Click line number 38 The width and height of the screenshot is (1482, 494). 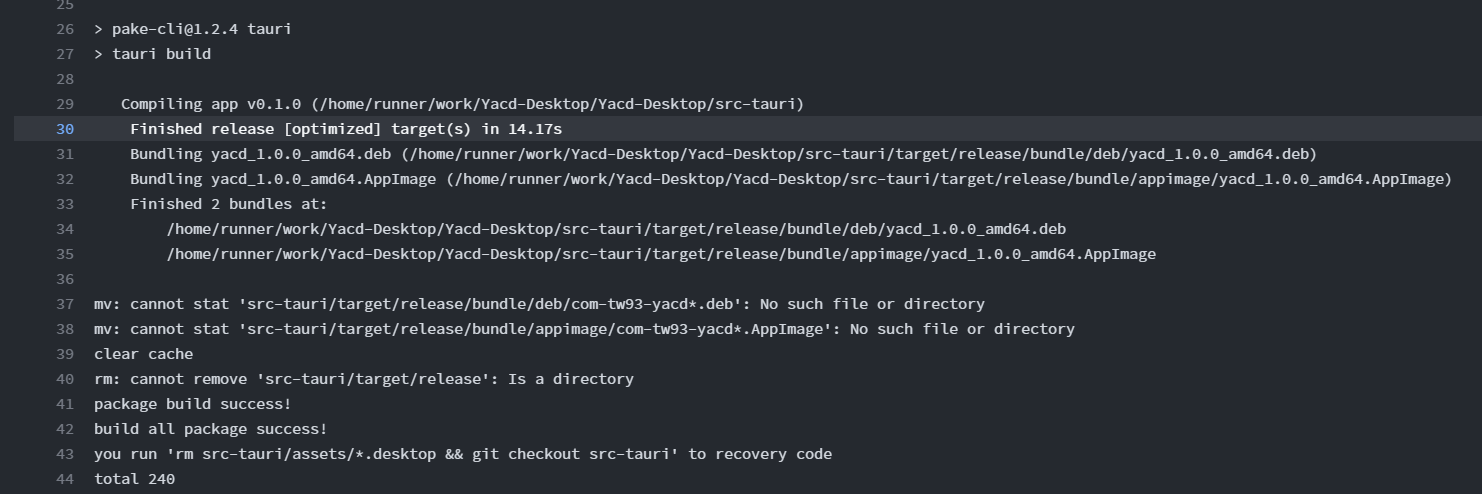(x=65, y=329)
